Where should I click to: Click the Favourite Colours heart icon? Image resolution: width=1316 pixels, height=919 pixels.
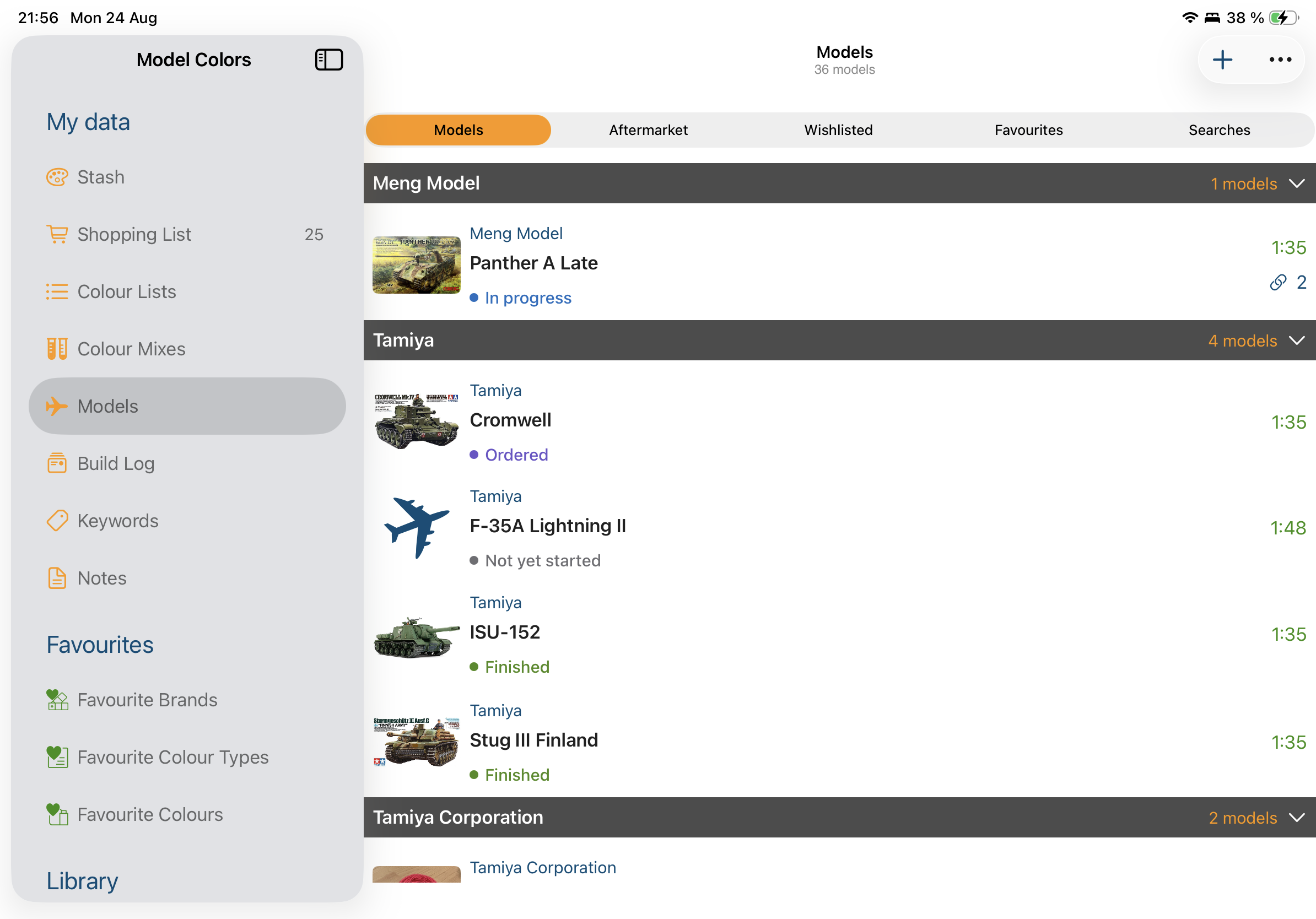(x=57, y=814)
